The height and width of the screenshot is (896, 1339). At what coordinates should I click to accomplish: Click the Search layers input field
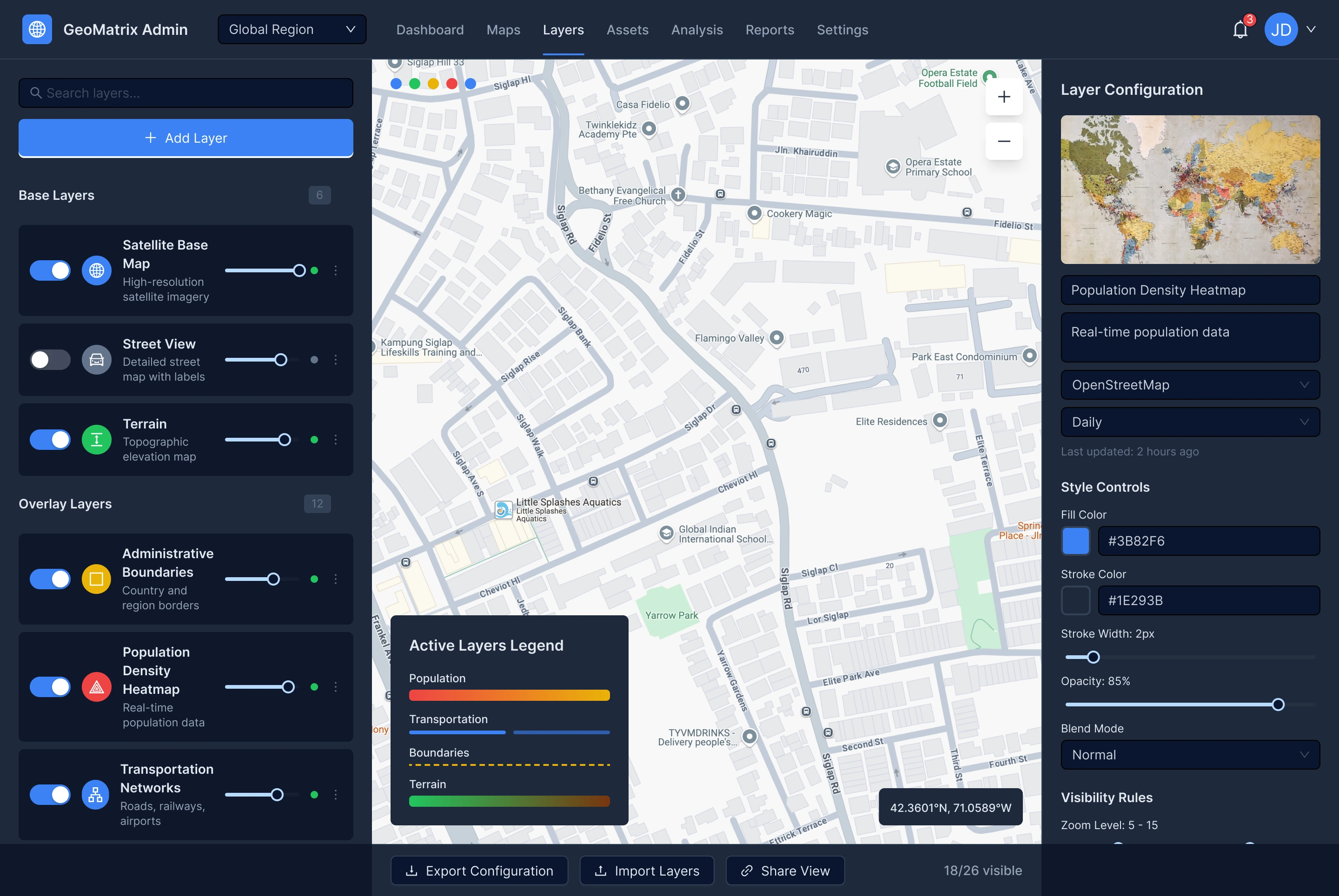click(186, 92)
